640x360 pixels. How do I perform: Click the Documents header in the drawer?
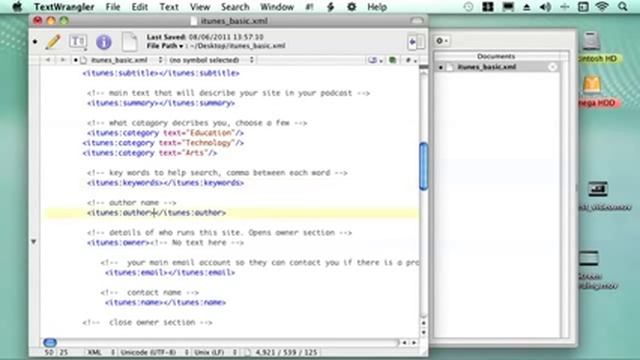(x=496, y=56)
